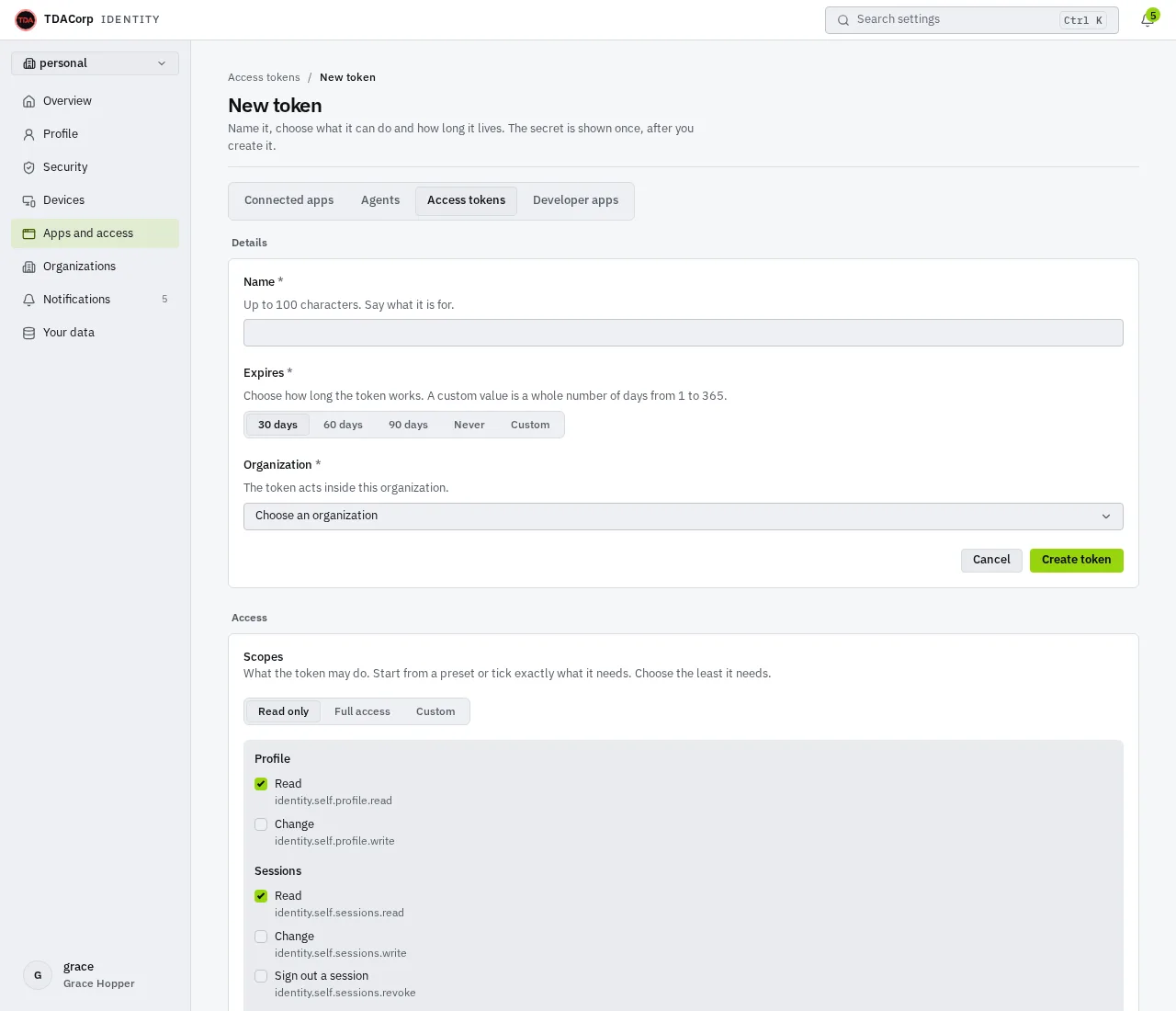Click the grace user avatar
The width and height of the screenshot is (1176, 1011).
(38, 975)
